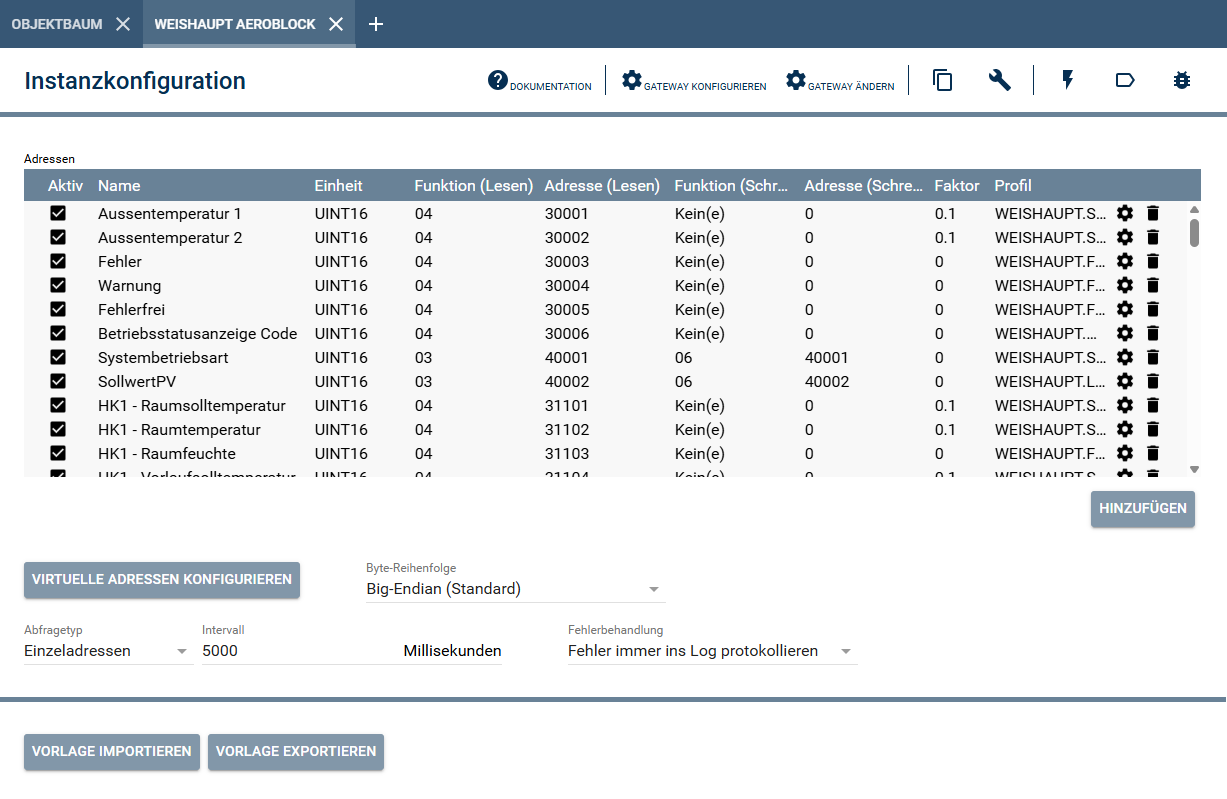Image resolution: width=1227 pixels, height=799 pixels.
Task: Click the lightning bolt icon
Action: coord(1068,81)
